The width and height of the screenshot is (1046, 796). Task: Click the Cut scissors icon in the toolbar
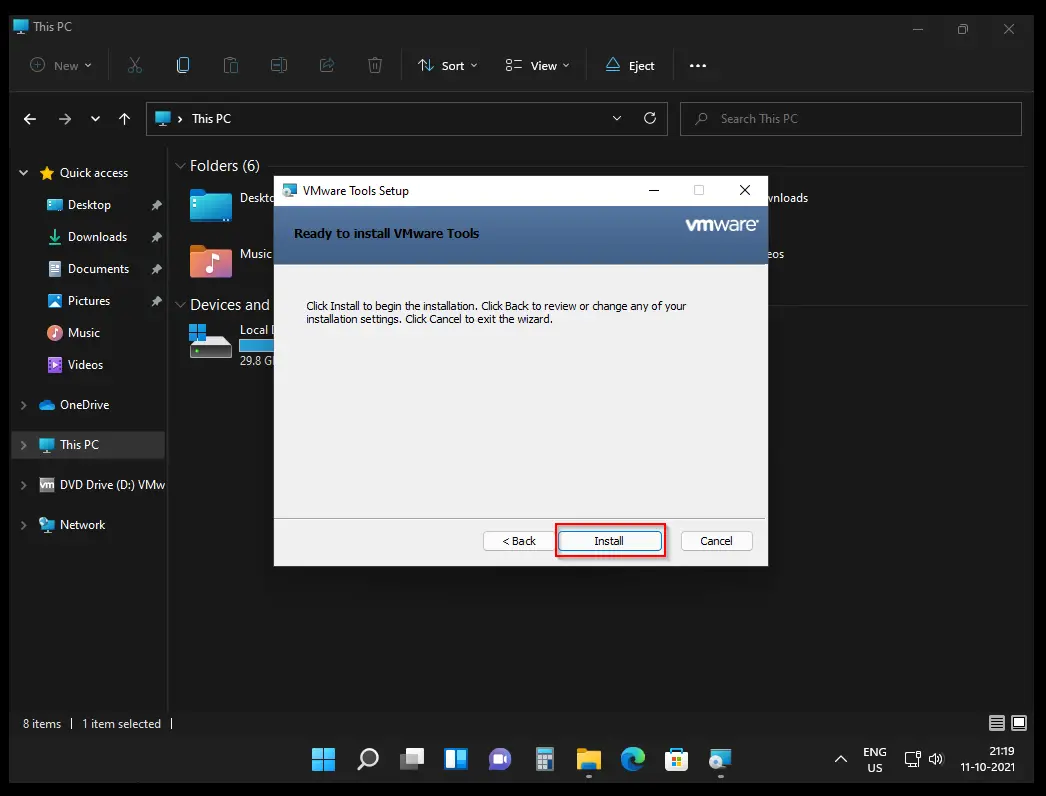pyautogui.click(x=135, y=65)
